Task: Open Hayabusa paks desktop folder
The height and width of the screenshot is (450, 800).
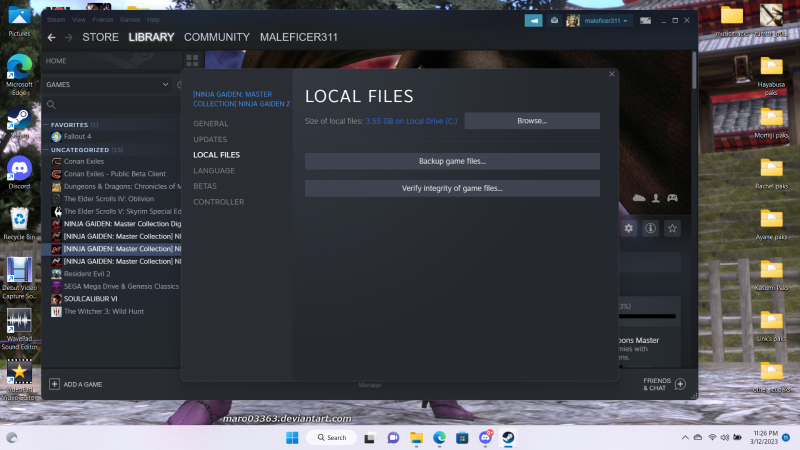Action: pos(771,76)
